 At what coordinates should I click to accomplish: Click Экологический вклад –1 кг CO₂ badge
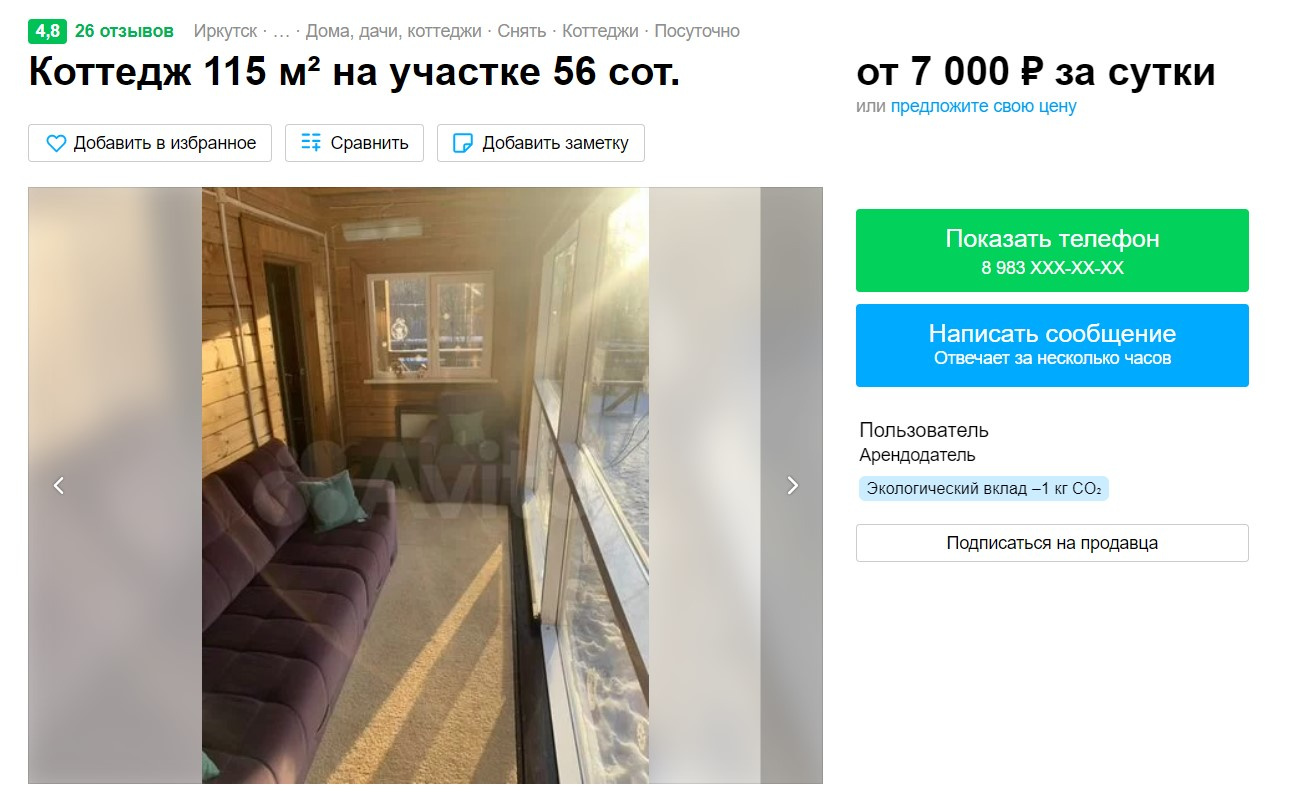(x=984, y=489)
